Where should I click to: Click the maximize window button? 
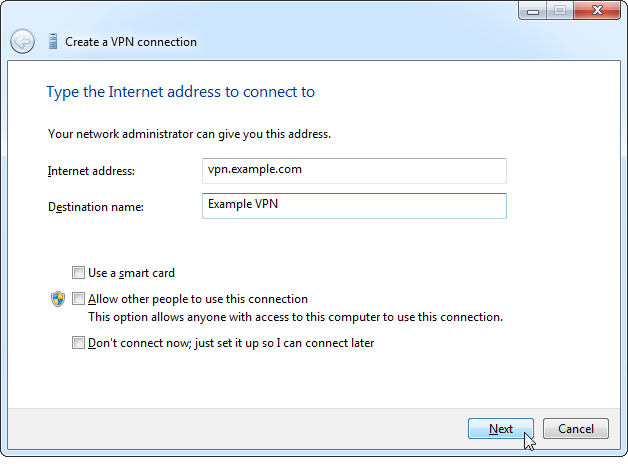click(x=559, y=11)
